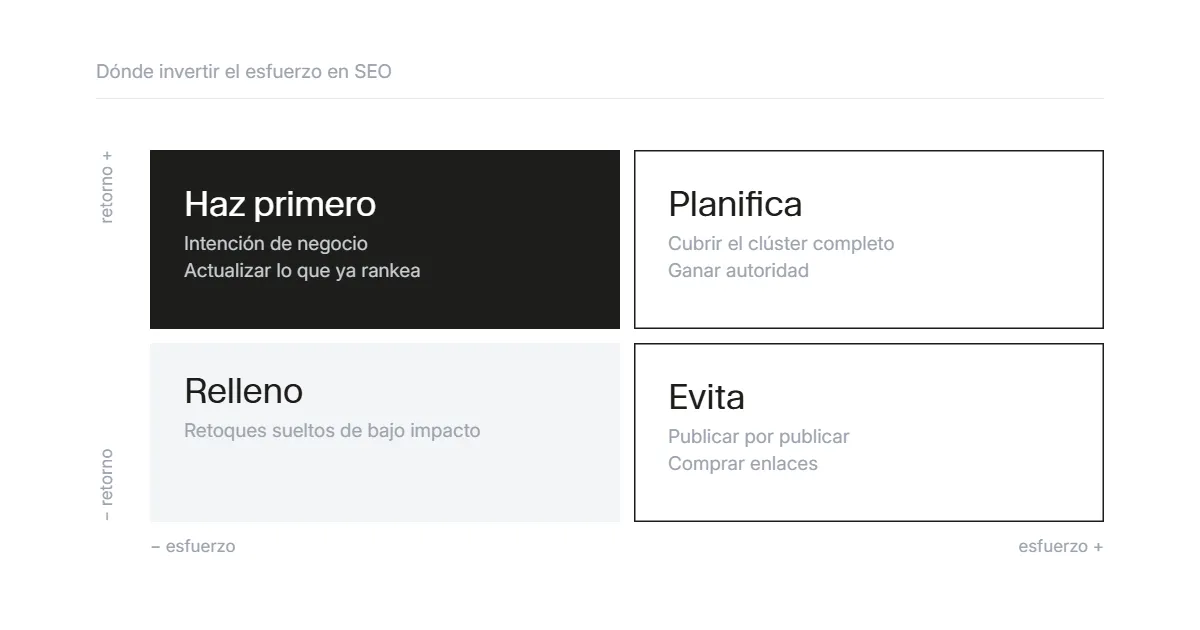Image resolution: width=1200 pixels, height=630 pixels.
Task: Click the '– esfuerzo' axis label
Action: pyautogui.click(x=193, y=546)
